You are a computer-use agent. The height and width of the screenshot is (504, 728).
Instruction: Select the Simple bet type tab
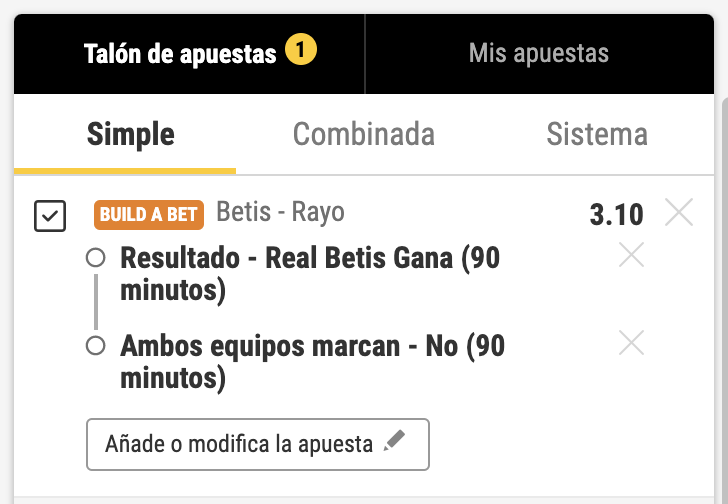(x=131, y=134)
